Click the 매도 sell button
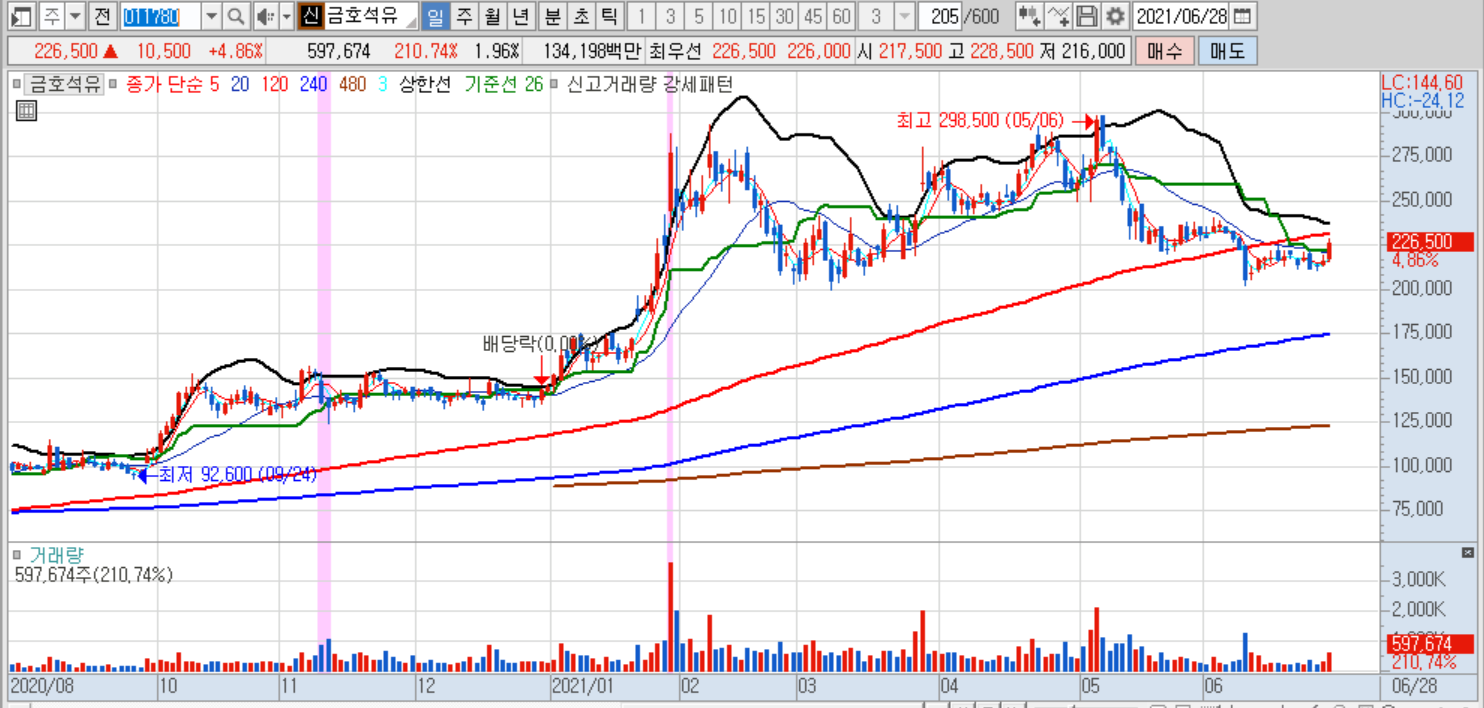This screenshot has height=708, width=1484. 1226,51
